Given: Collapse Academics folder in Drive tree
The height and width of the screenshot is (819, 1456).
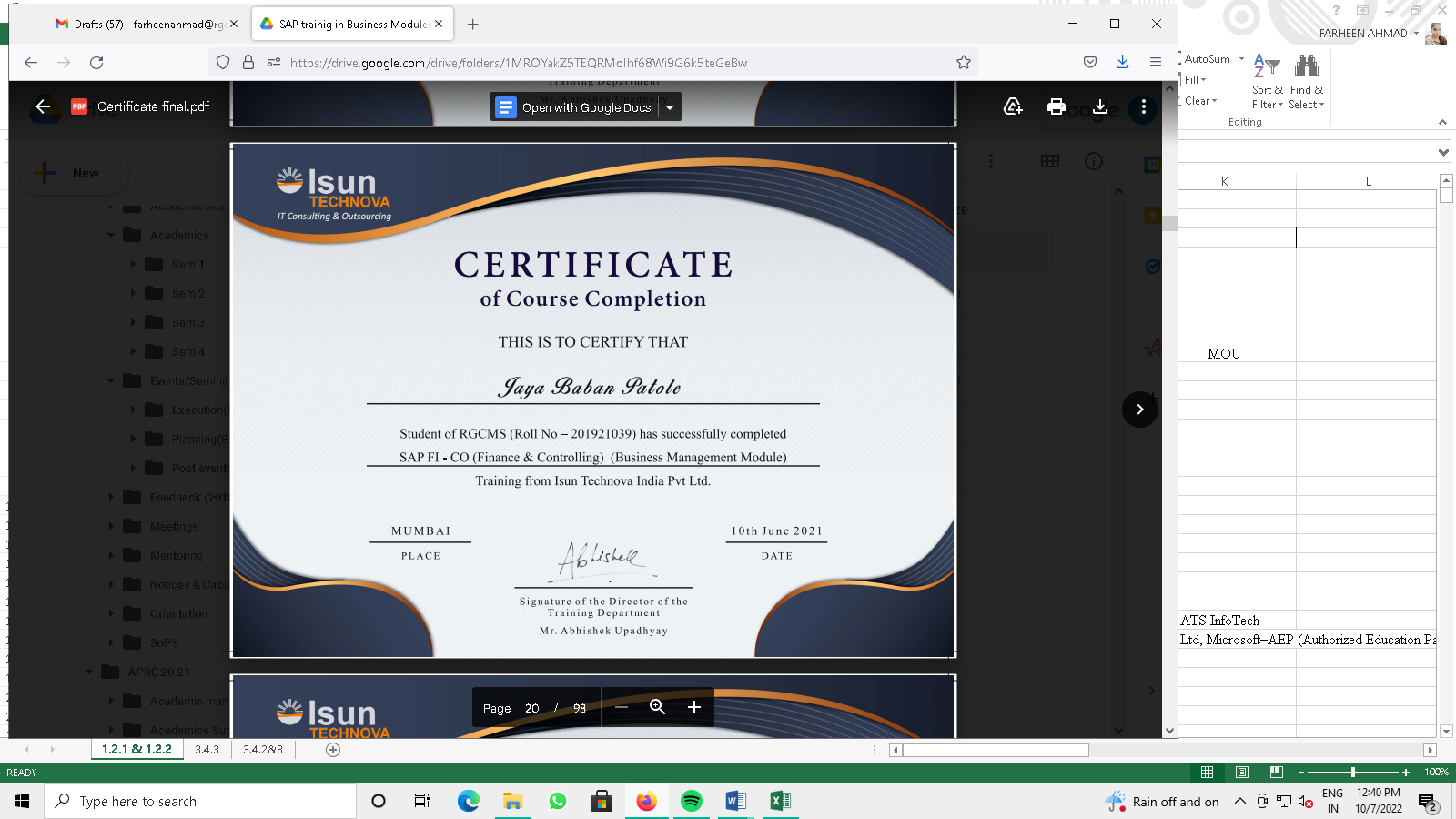Looking at the screenshot, I should [111, 235].
